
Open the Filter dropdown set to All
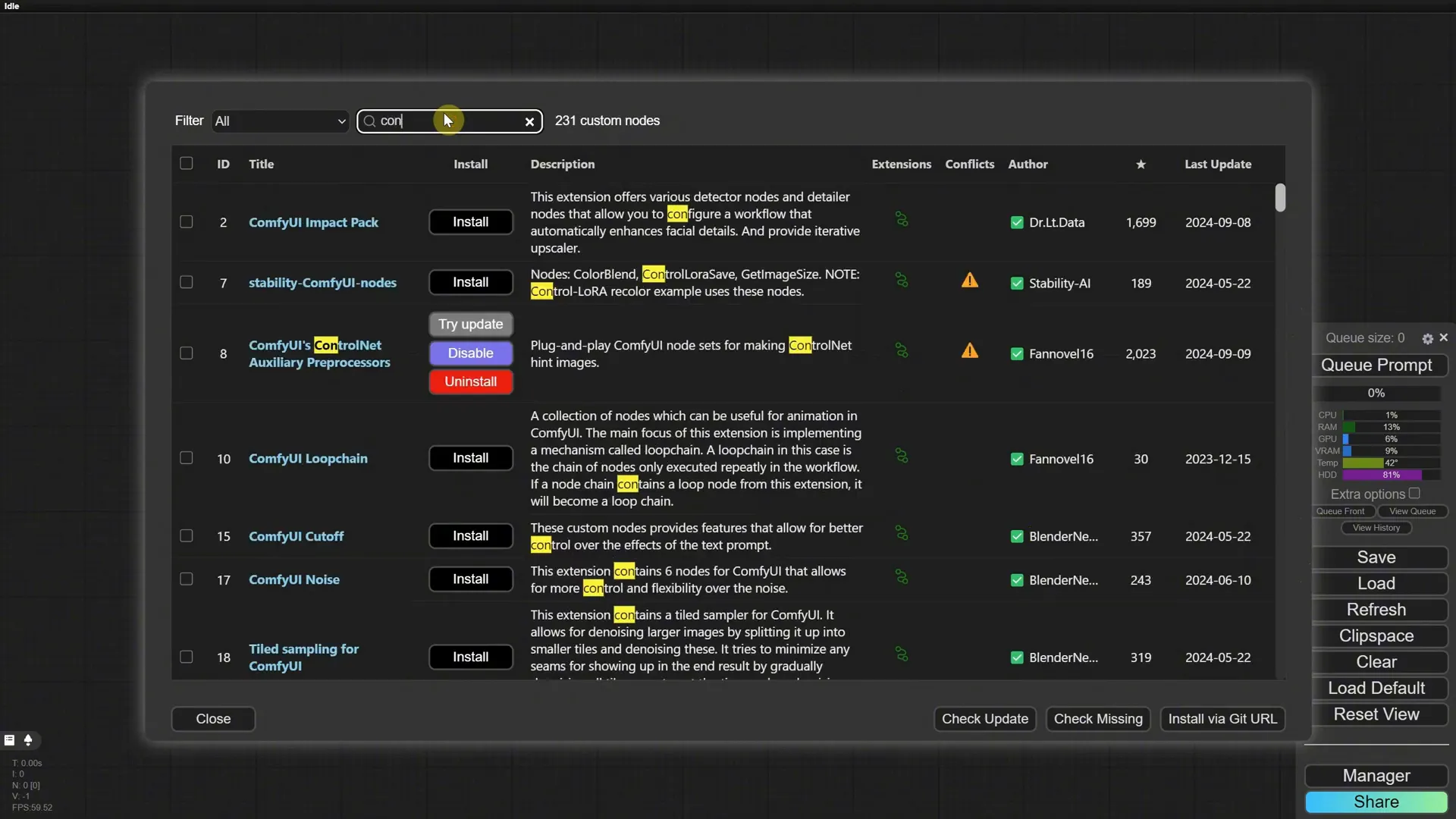click(x=280, y=121)
